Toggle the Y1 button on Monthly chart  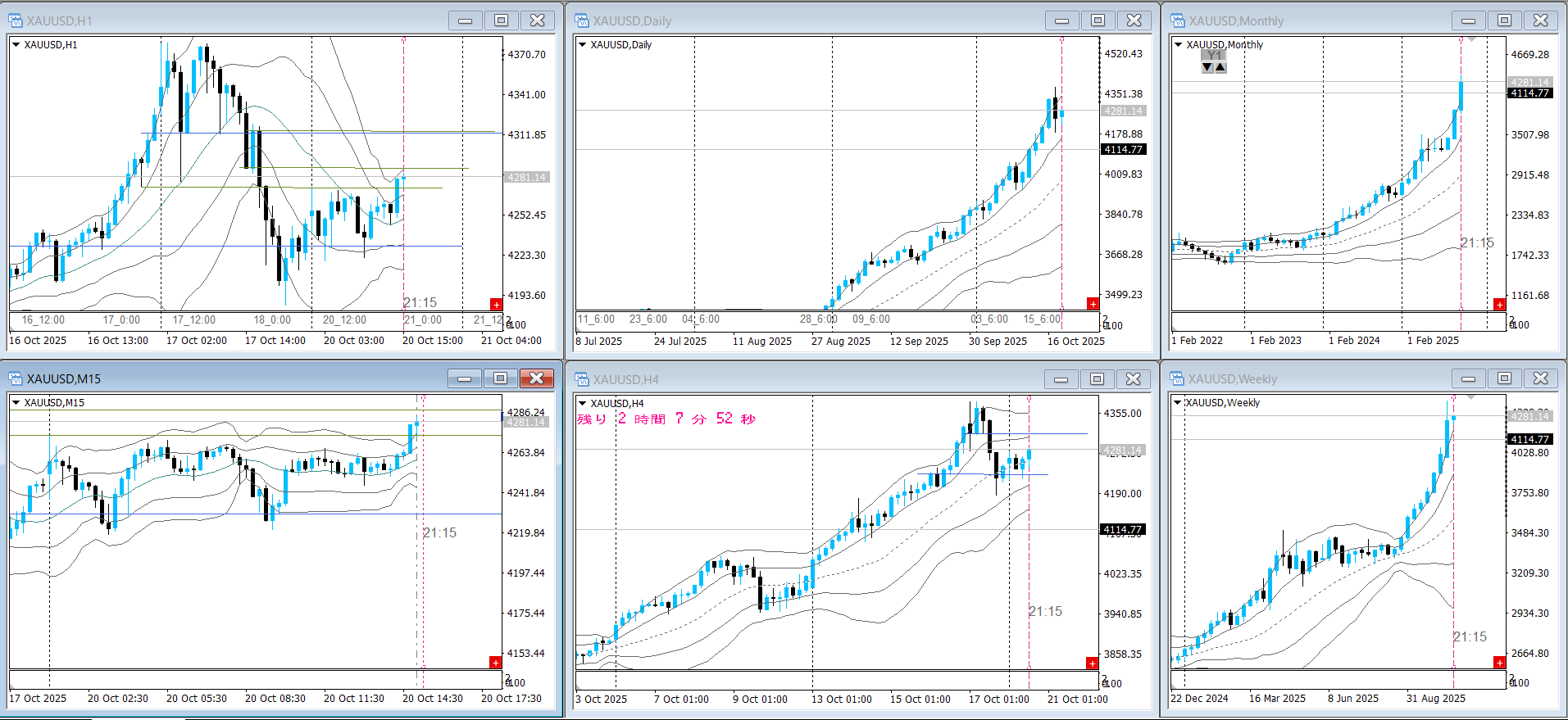coord(1214,55)
